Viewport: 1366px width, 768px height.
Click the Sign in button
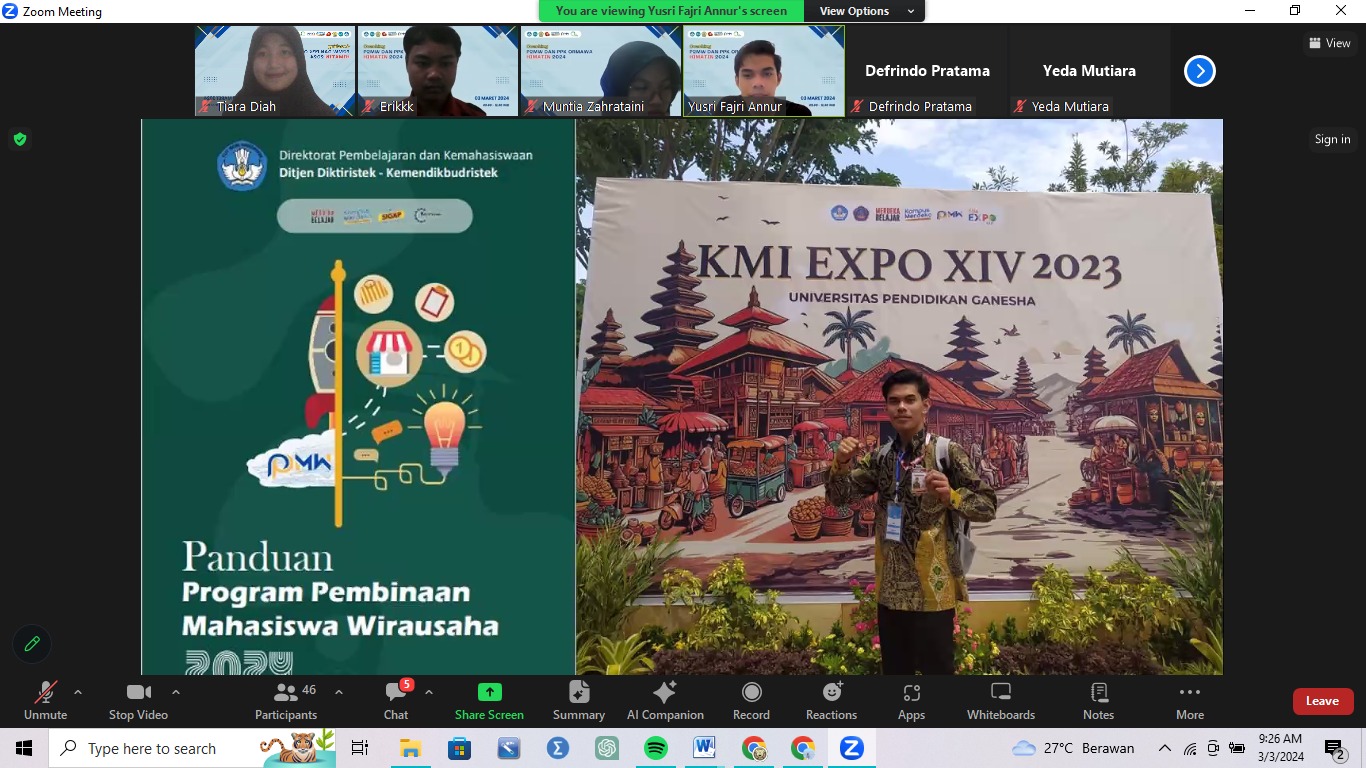1332,139
